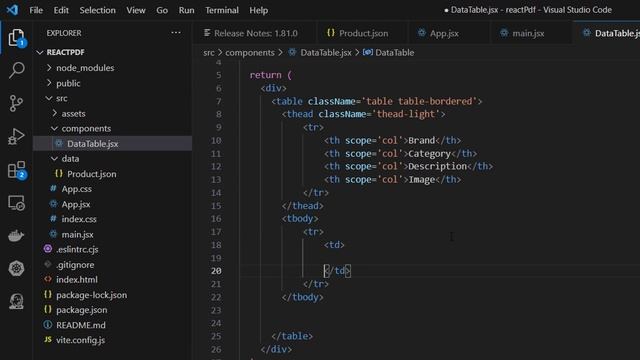The height and width of the screenshot is (360, 640).
Task: Open the Go menu
Action: (162, 10)
